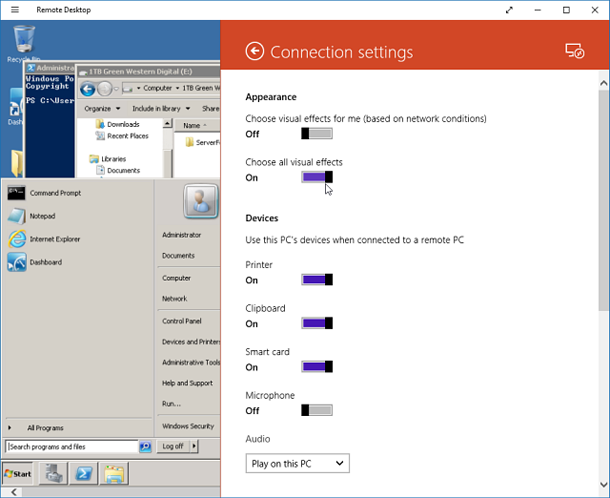Click the Log off button

tap(172, 446)
